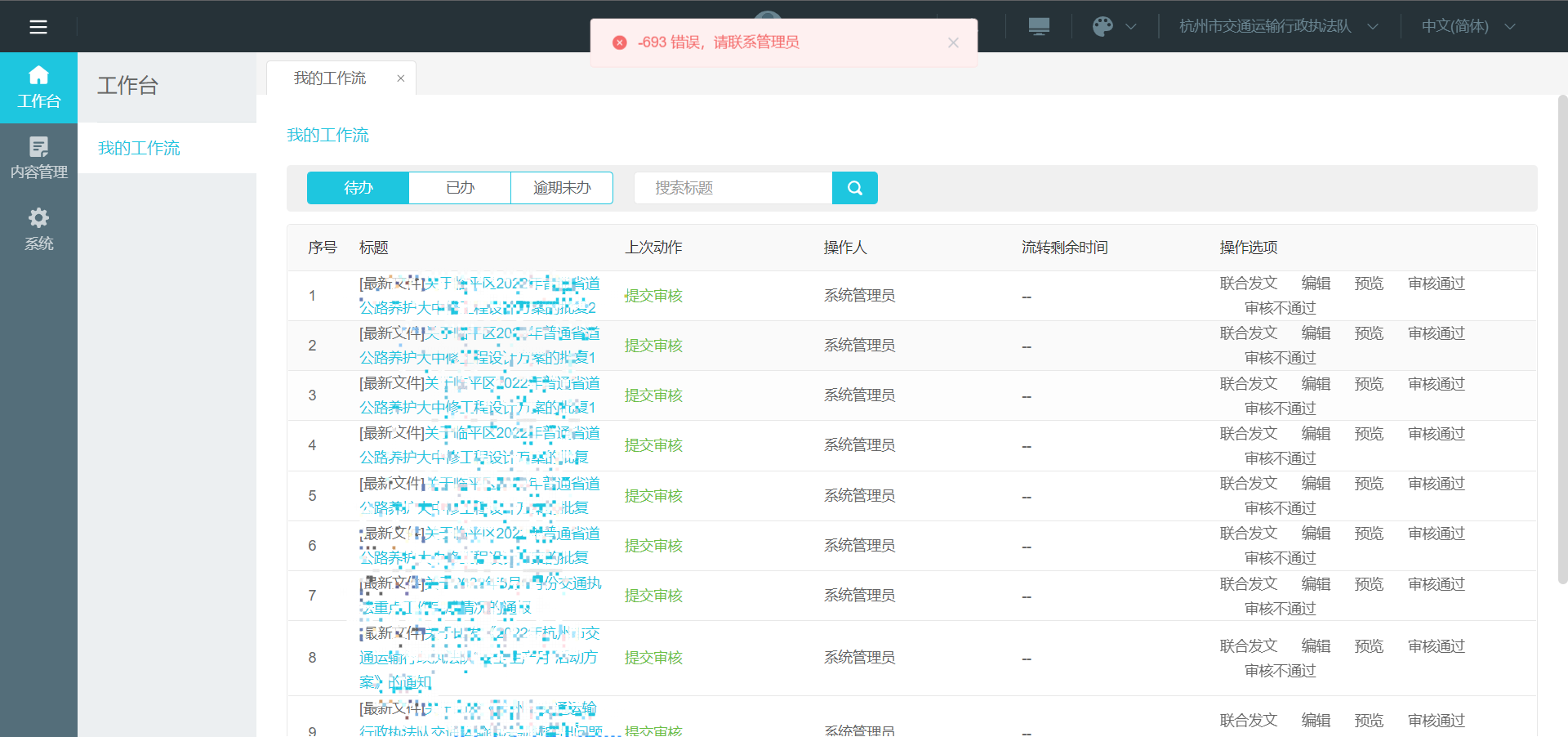Expand the dropdown arrow beside the palette
The width and height of the screenshot is (1568, 737).
click(x=1131, y=26)
